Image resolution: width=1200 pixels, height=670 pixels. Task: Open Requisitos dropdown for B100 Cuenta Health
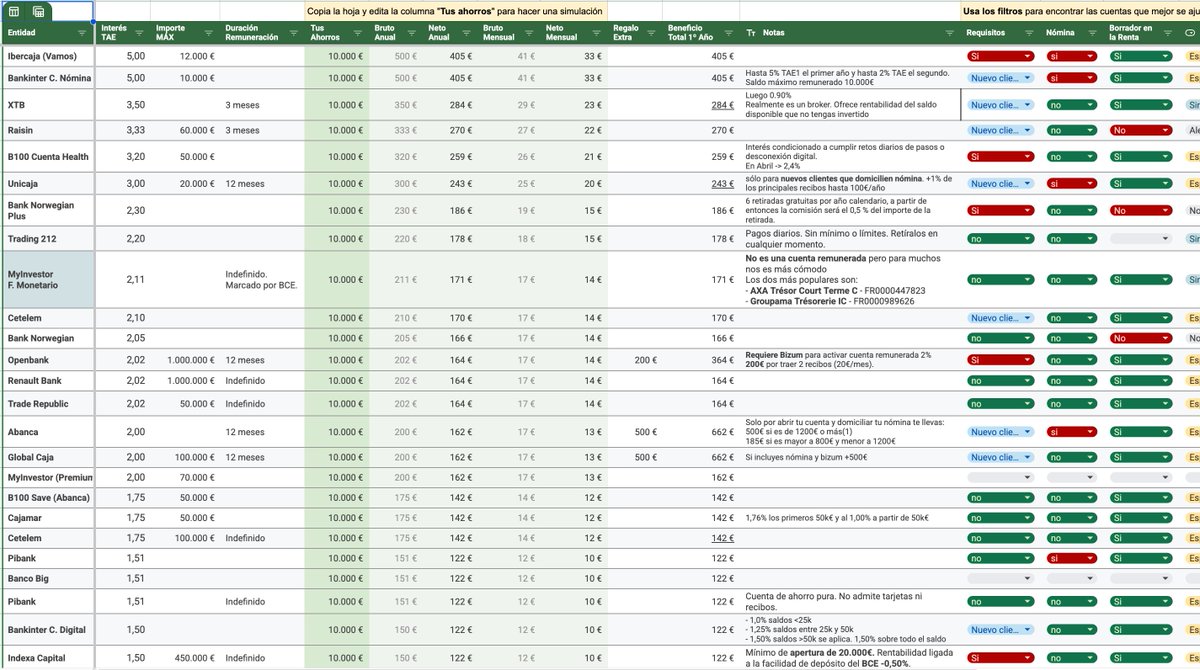pyautogui.click(x=1000, y=156)
